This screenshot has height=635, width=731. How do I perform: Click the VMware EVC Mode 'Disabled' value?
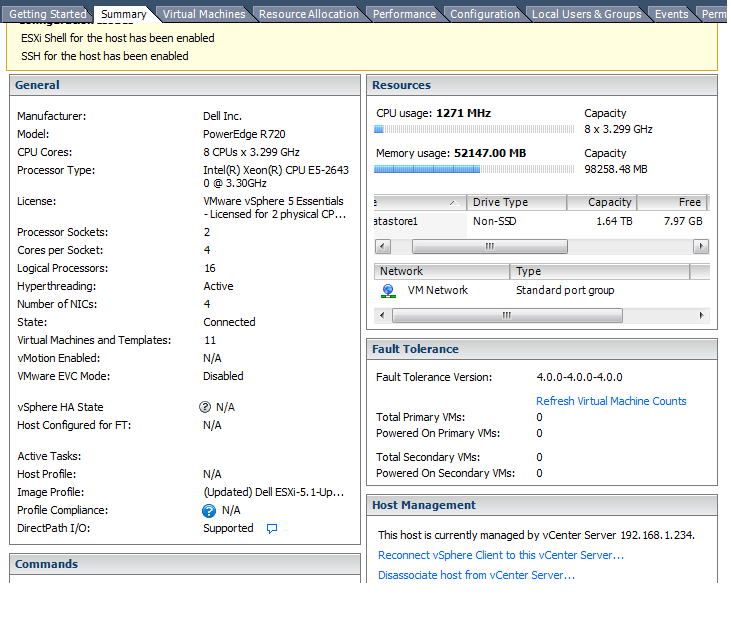point(223,376)
